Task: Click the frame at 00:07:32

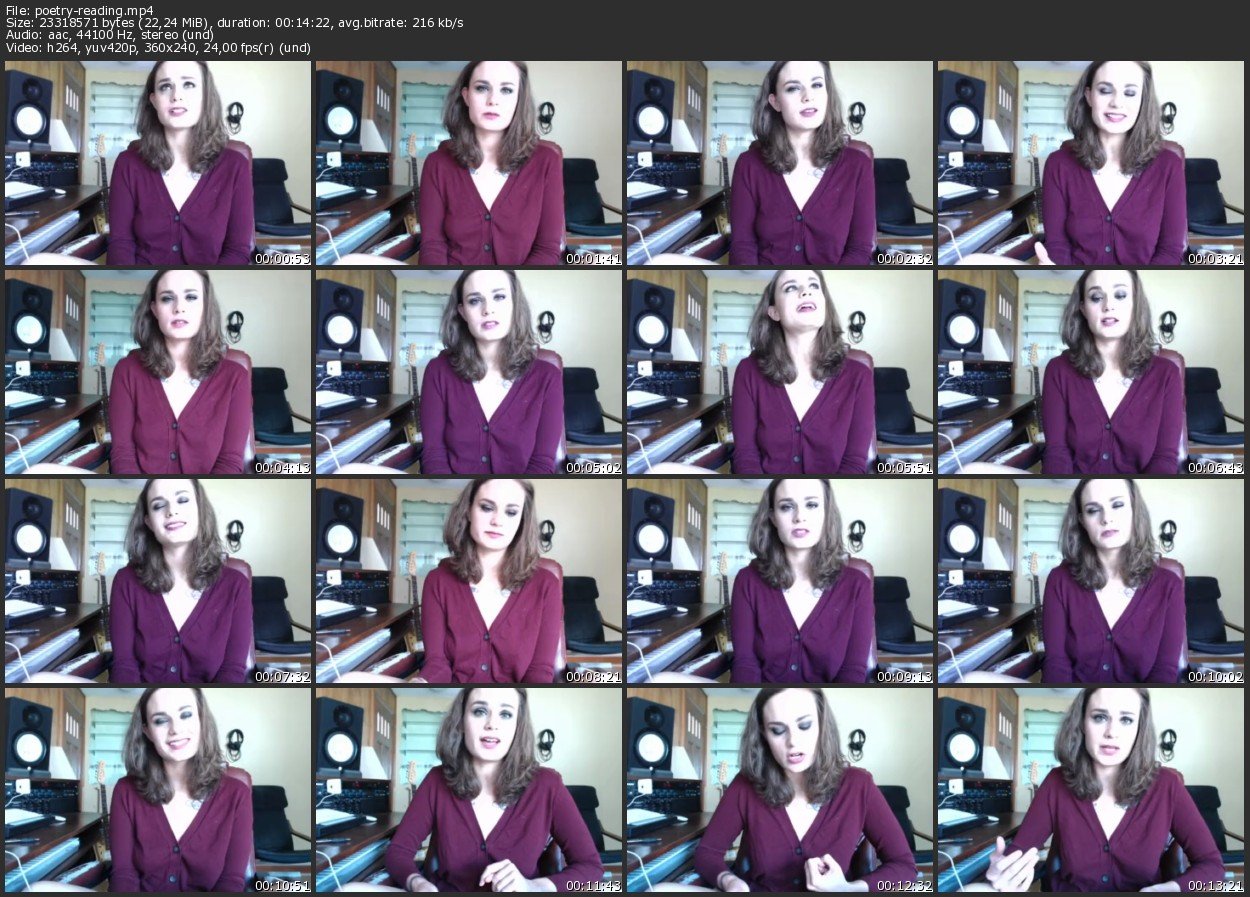Action: point(158,580)
